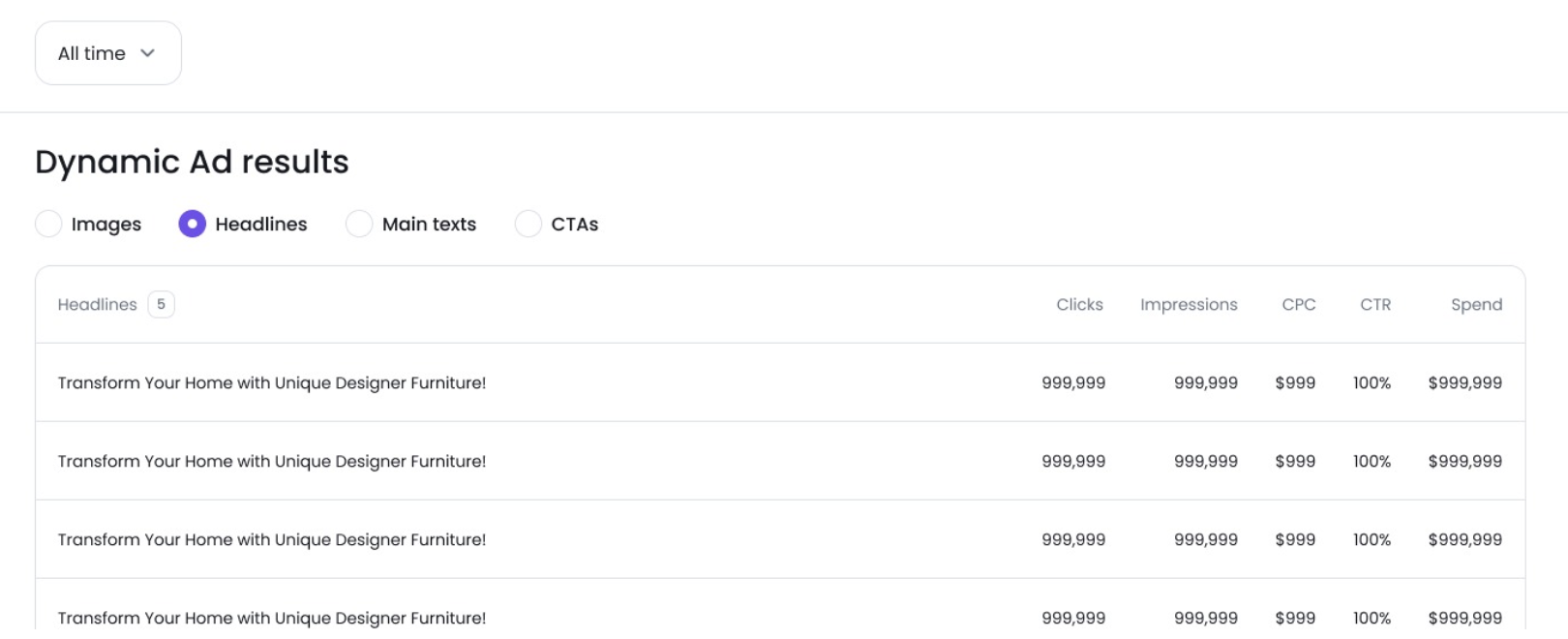Click the first row's $999,999 spend value
This screenshot has height=639, width=1568.
pos(1464,382)
